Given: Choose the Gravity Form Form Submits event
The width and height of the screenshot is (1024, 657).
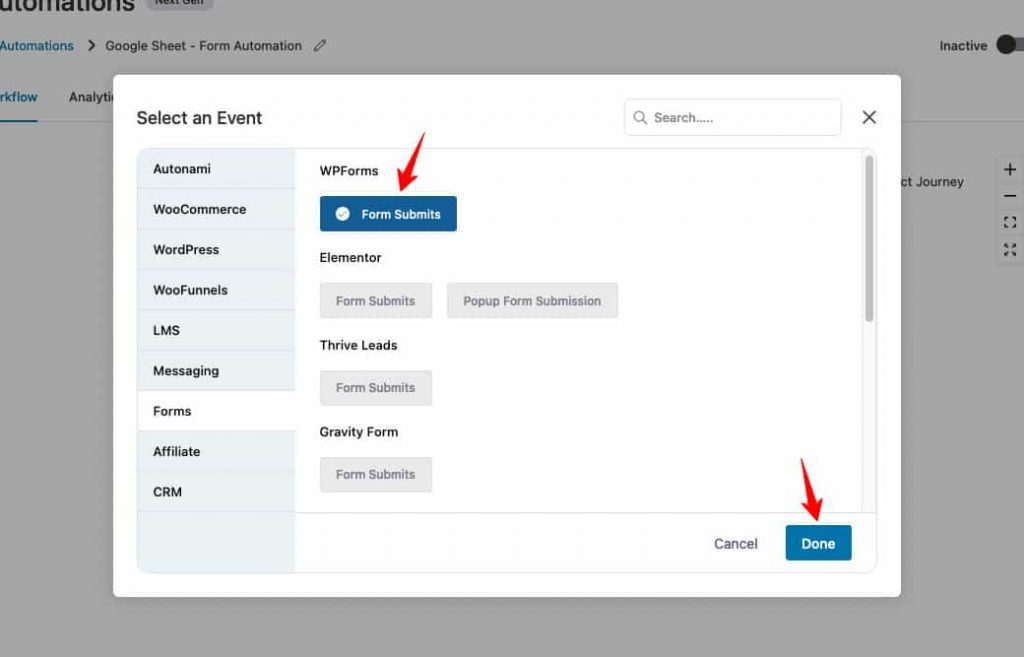Looking at the screenshot, I should point(376,474).
